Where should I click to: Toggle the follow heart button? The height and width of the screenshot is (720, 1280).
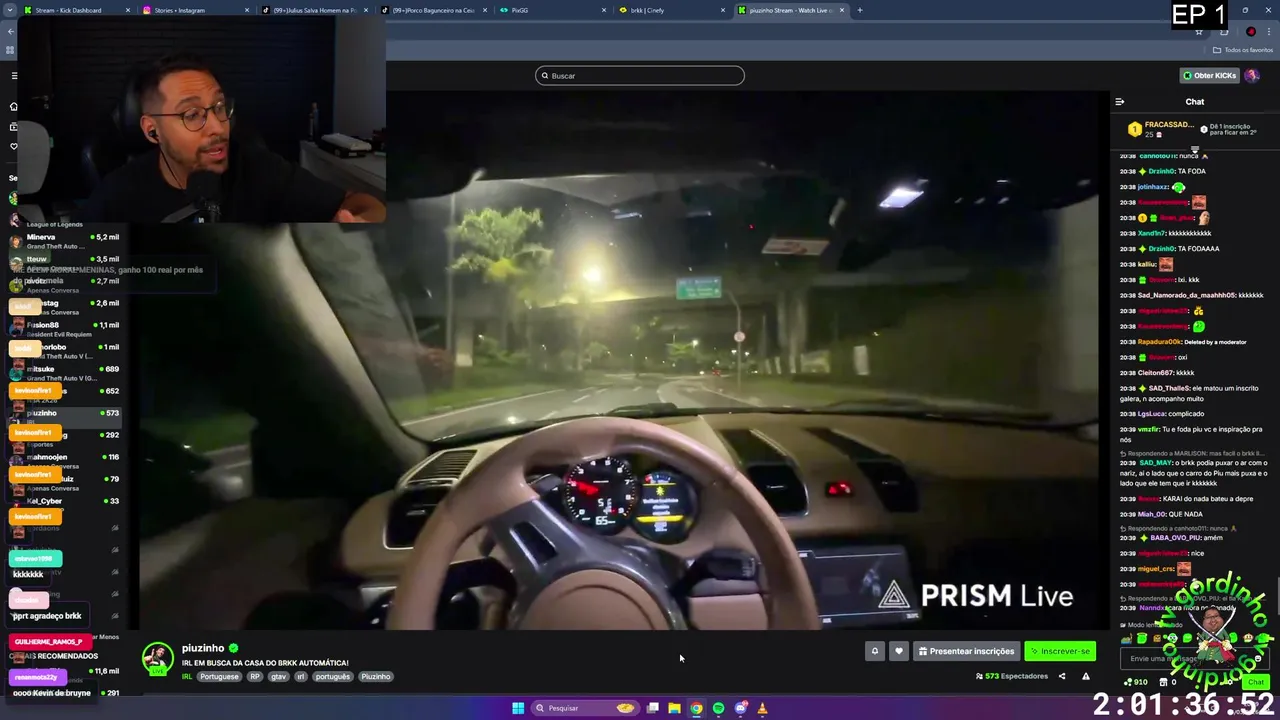(898, 651)
